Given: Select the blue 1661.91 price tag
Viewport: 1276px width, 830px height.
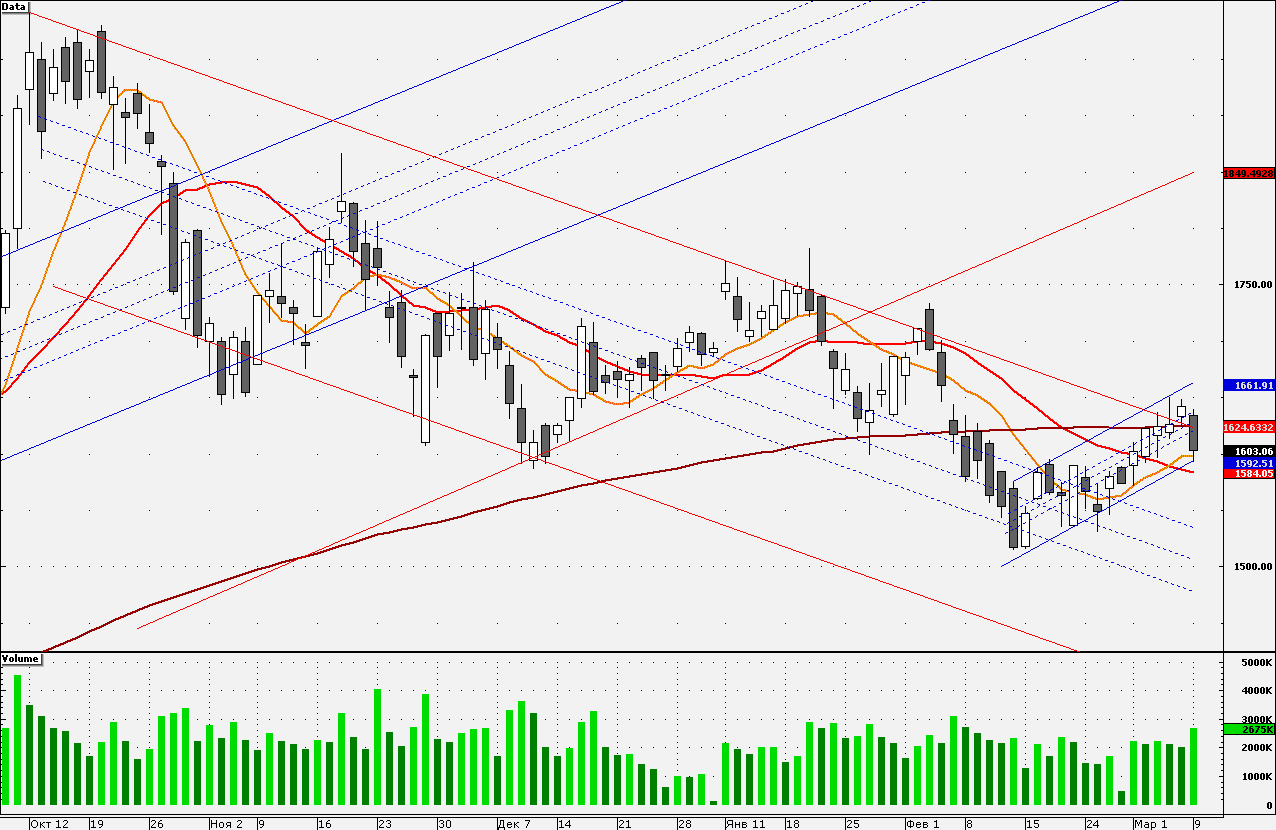Looking at the screenshot, I should [1249, 385].
